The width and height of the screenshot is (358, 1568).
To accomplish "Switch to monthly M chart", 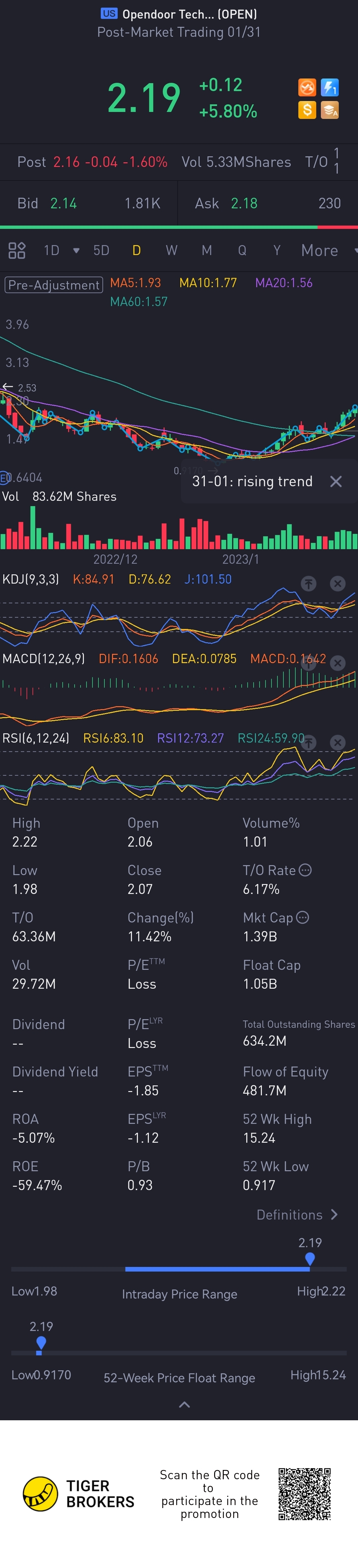I will click(207, 250).
